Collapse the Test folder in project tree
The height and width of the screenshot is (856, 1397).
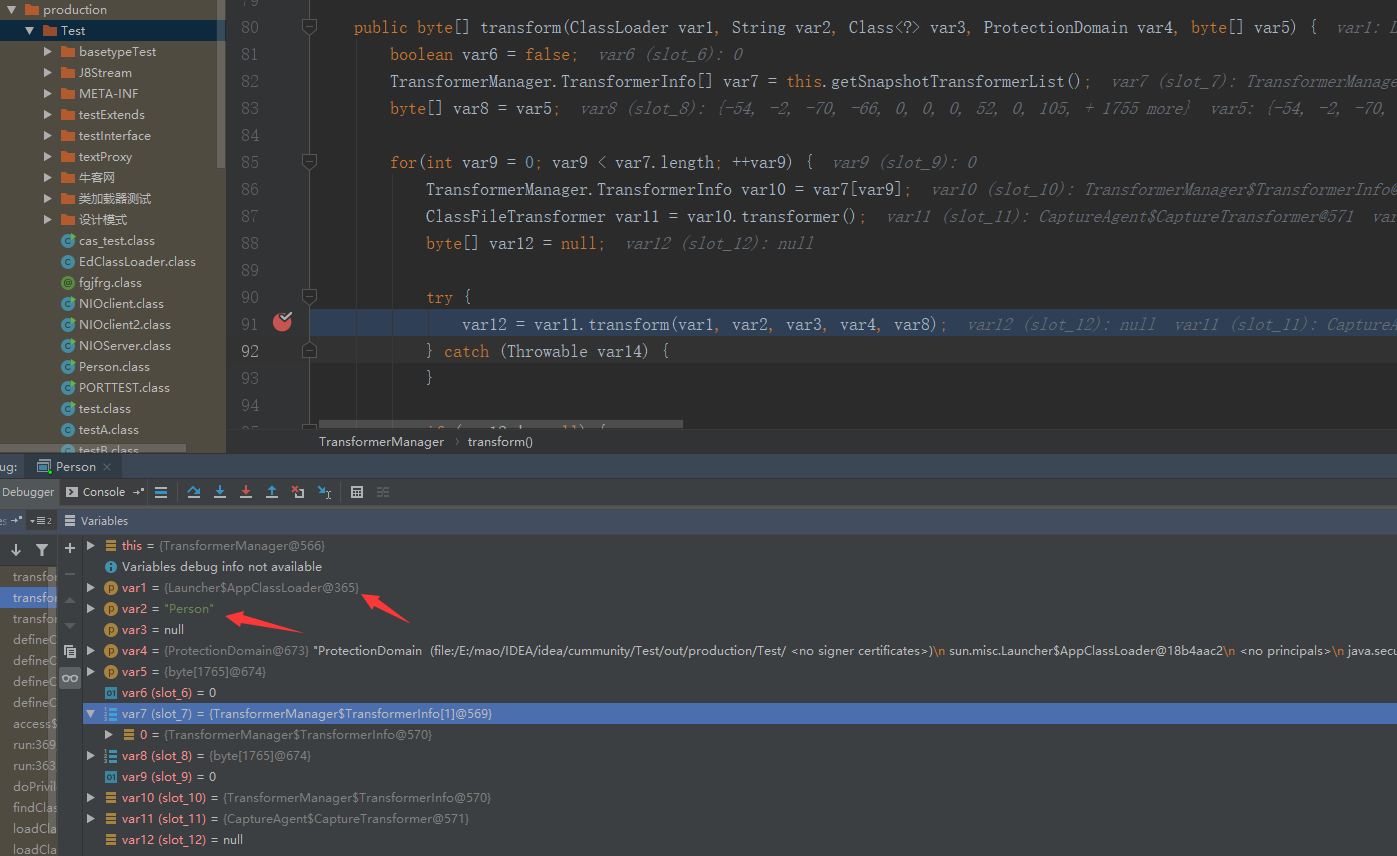coord(30,31)
